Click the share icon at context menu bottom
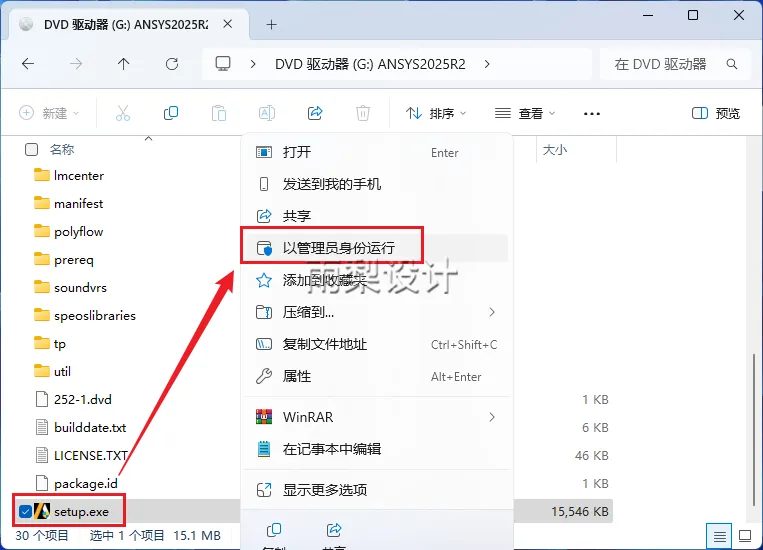Viewport: 763px width, 550px height. [x=334, y=530]
